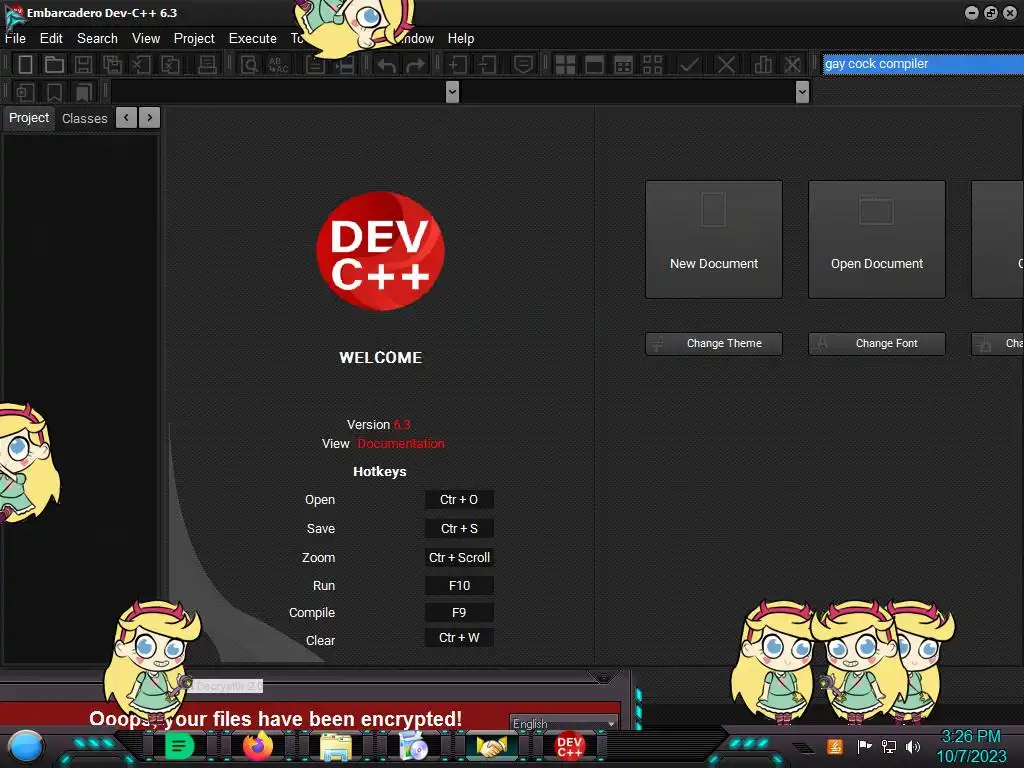Click the New Document tile
The width and height of the screenshot is (1024, 768).
[x=714, y=240]
